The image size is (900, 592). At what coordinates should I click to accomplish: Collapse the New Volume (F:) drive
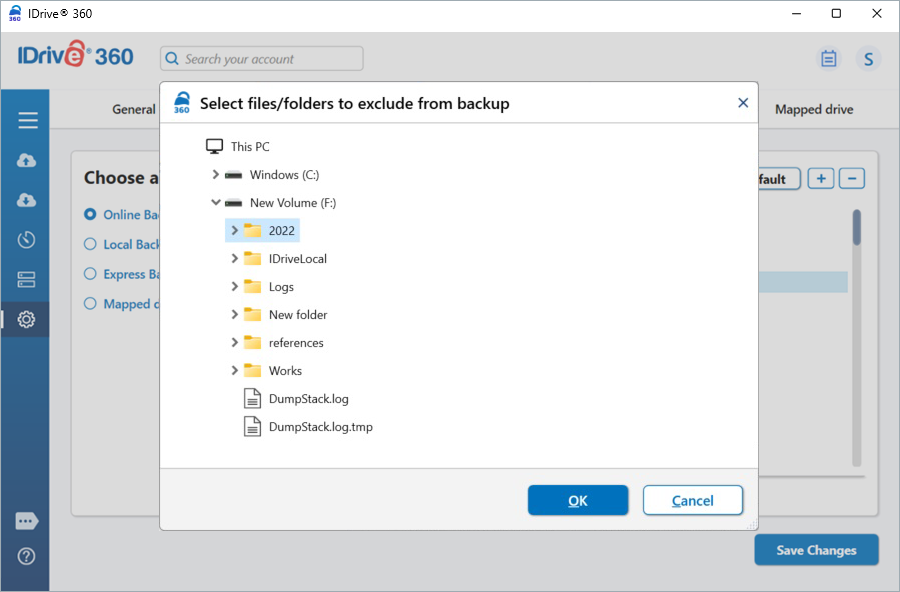(215, 203)
